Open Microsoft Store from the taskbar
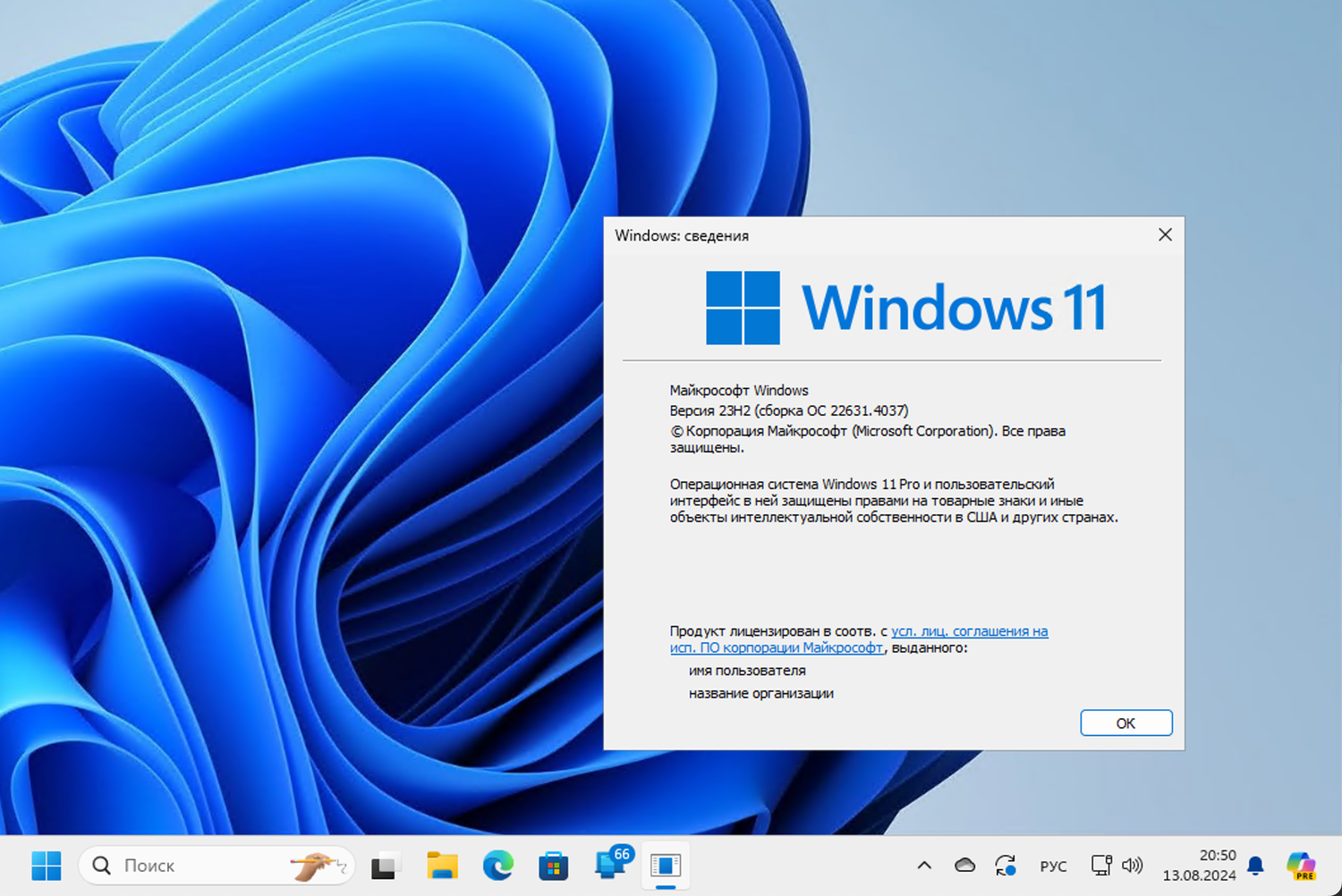This screenshot has width=1342, height=896. (554, 866)
